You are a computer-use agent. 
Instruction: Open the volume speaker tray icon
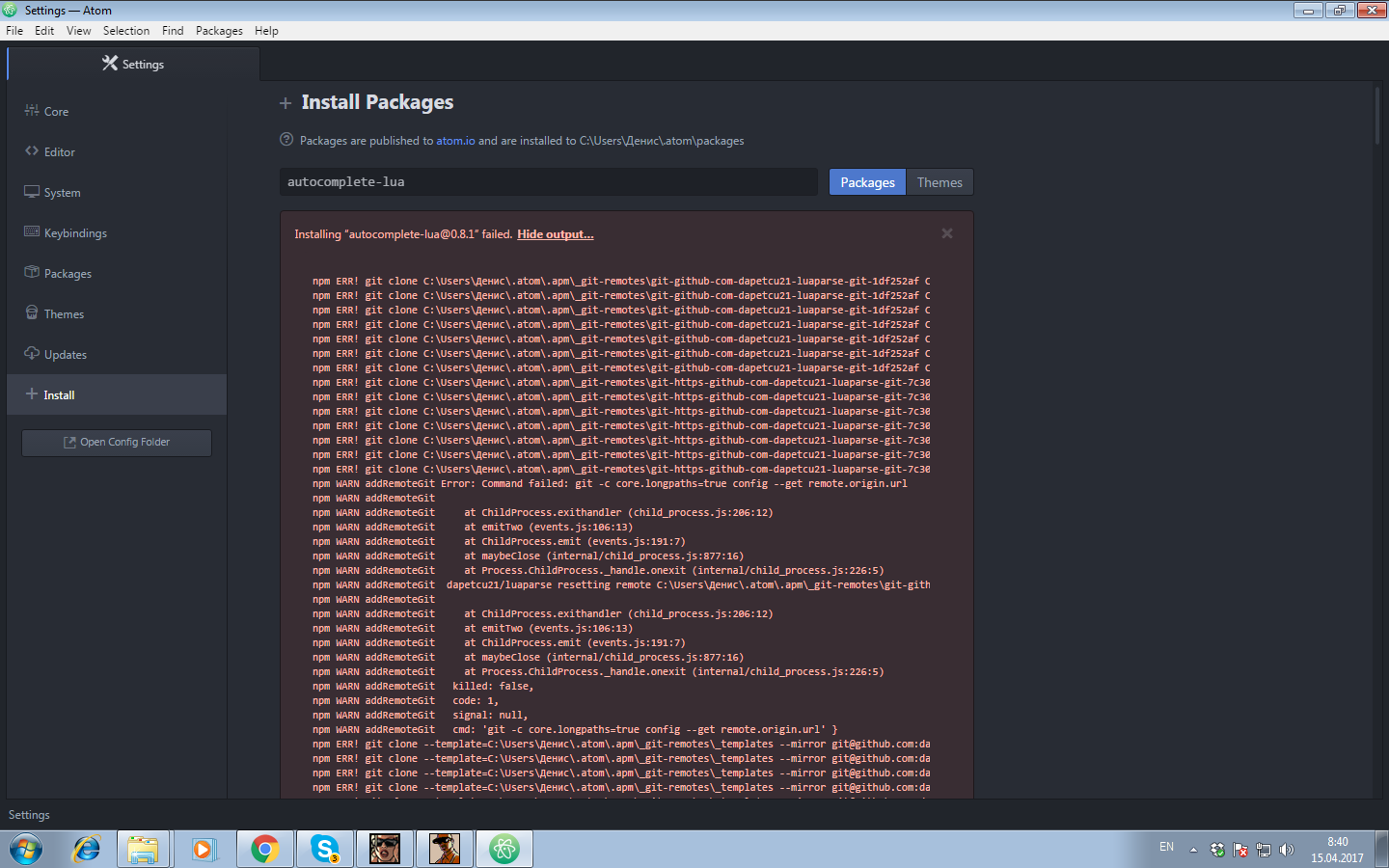pyautogui.click(x=1287, y=850)
